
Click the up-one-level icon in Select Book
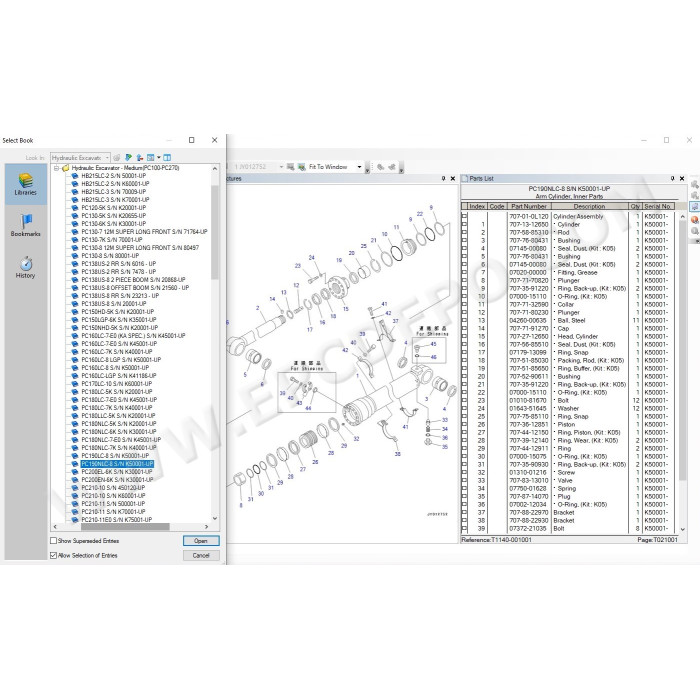tap(140, 158)
